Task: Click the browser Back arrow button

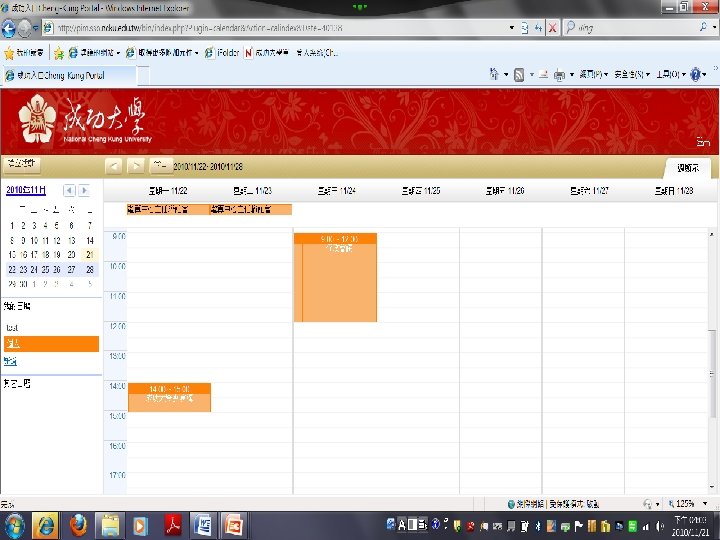Action: [9, 28]
